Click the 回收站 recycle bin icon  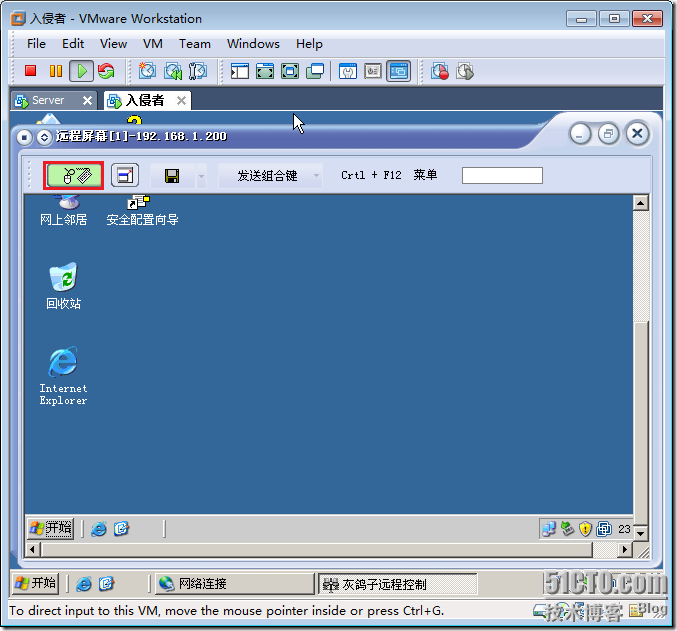tap(63, 285)
